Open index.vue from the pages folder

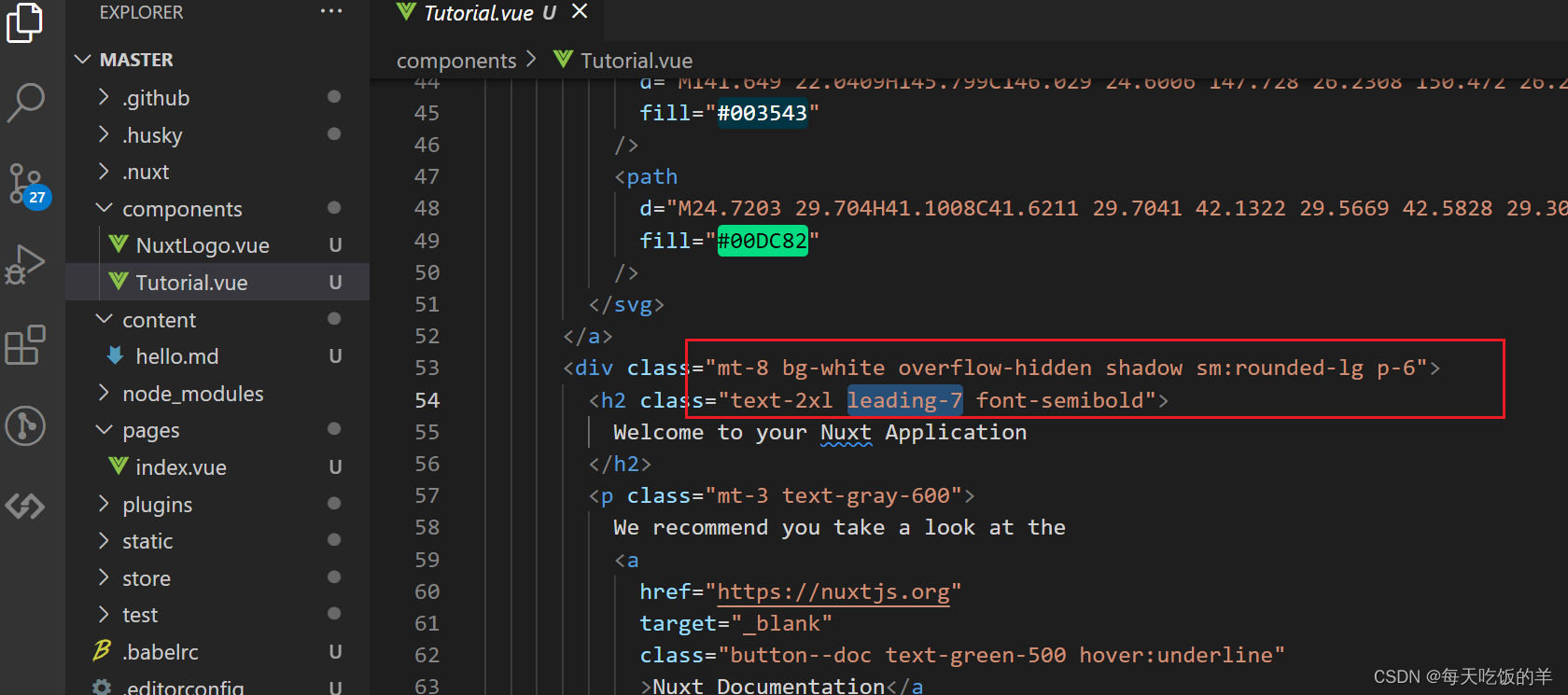pyautogui.click(x=181, y=467)
